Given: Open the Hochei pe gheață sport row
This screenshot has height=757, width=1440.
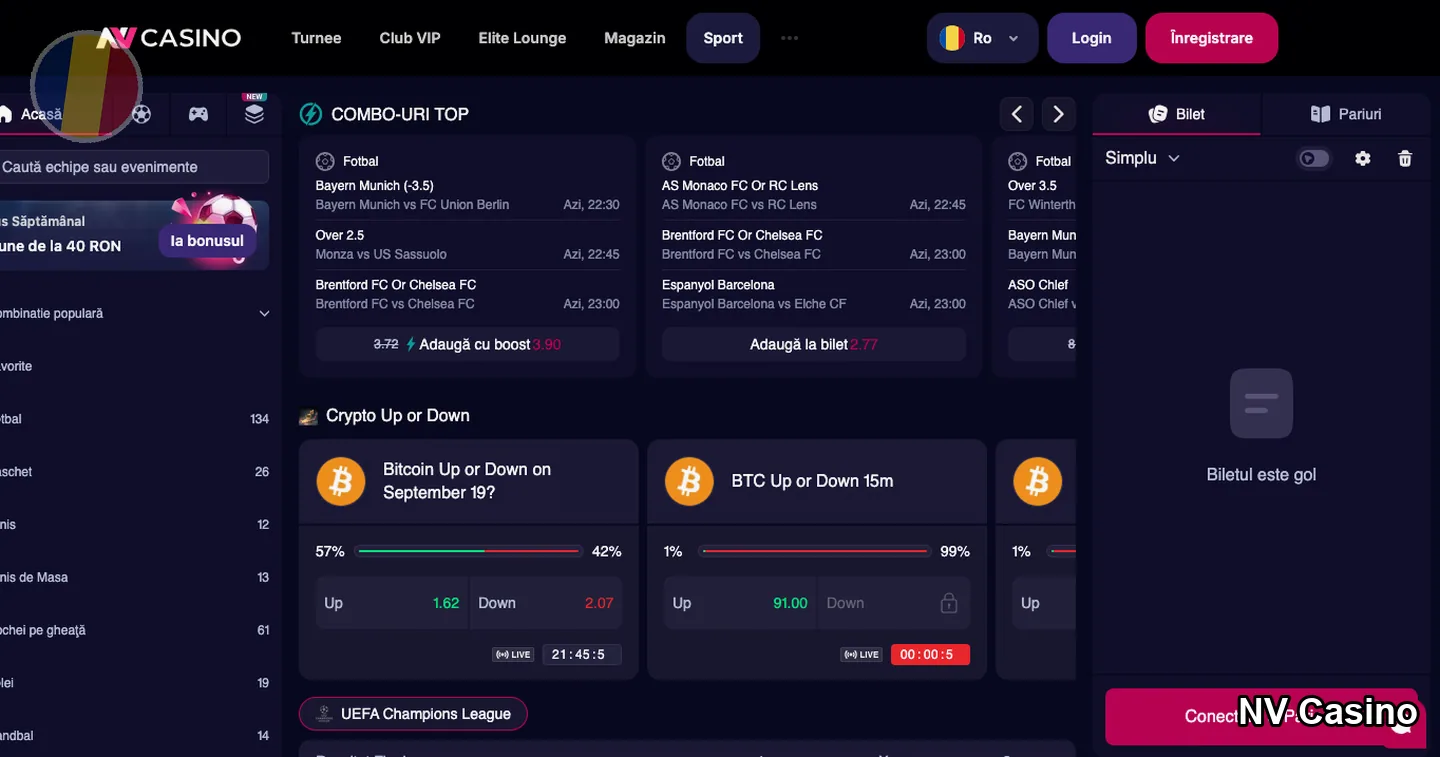Looking at the screenshot, I should pos(134,630).
